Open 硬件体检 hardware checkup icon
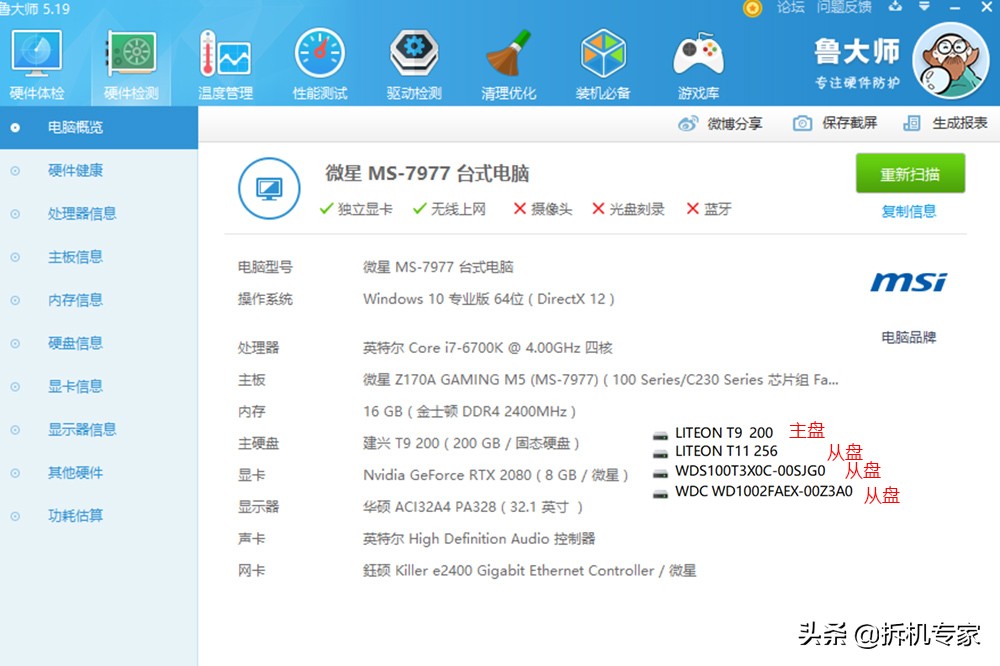The width and height of the screenshot is (1000, 666). pyautogui.click(x=37, y=60)
